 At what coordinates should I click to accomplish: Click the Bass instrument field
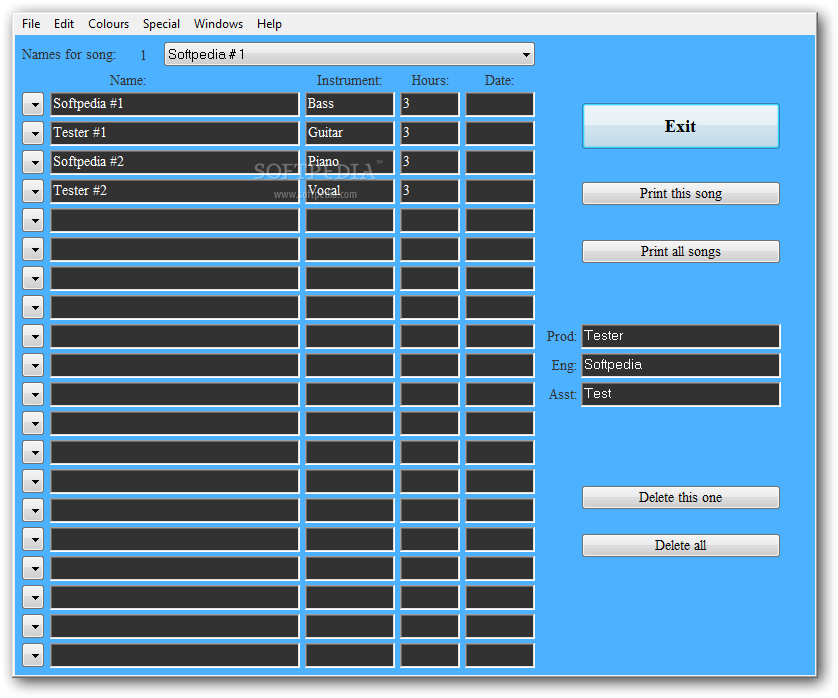tap(350, 104)
